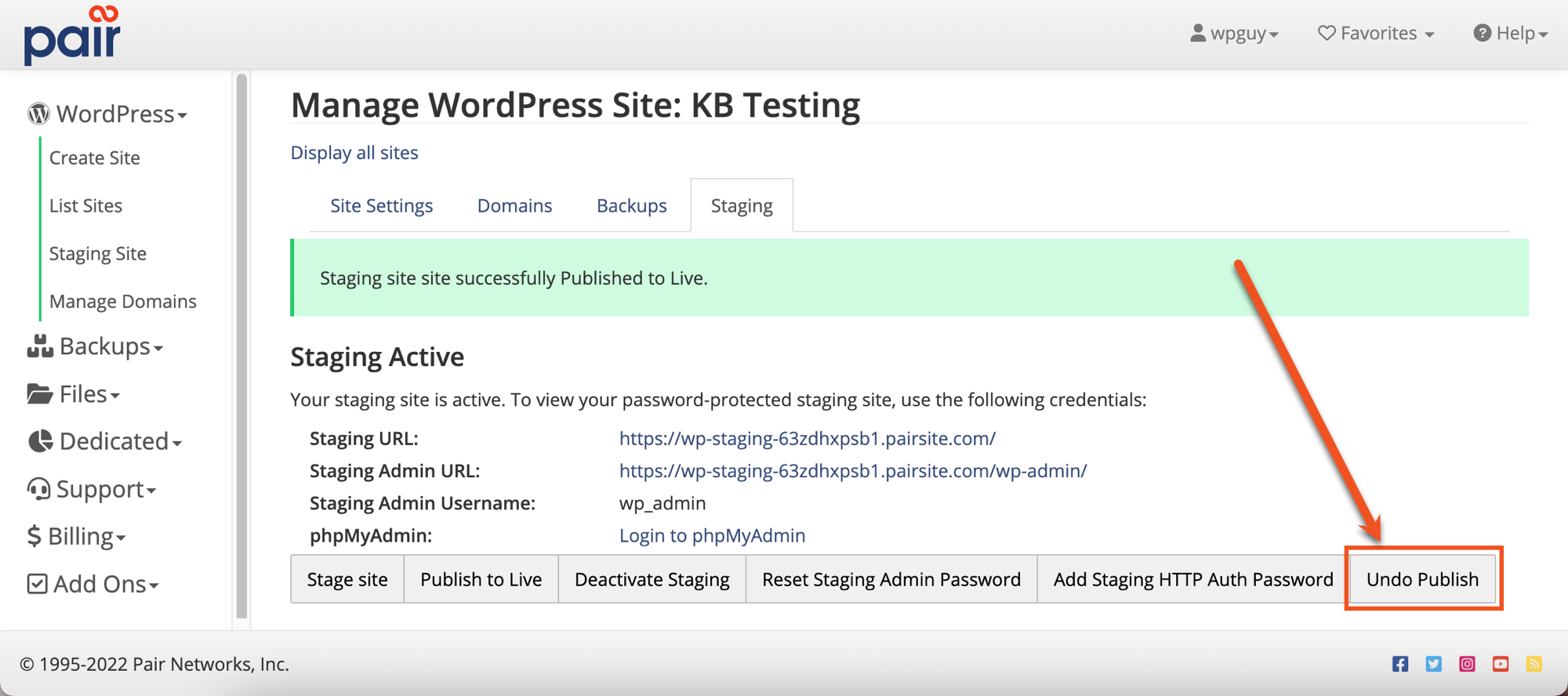Click the Stage site button
The height and width of the screenshot is (696, 1568).
point(347,579)
